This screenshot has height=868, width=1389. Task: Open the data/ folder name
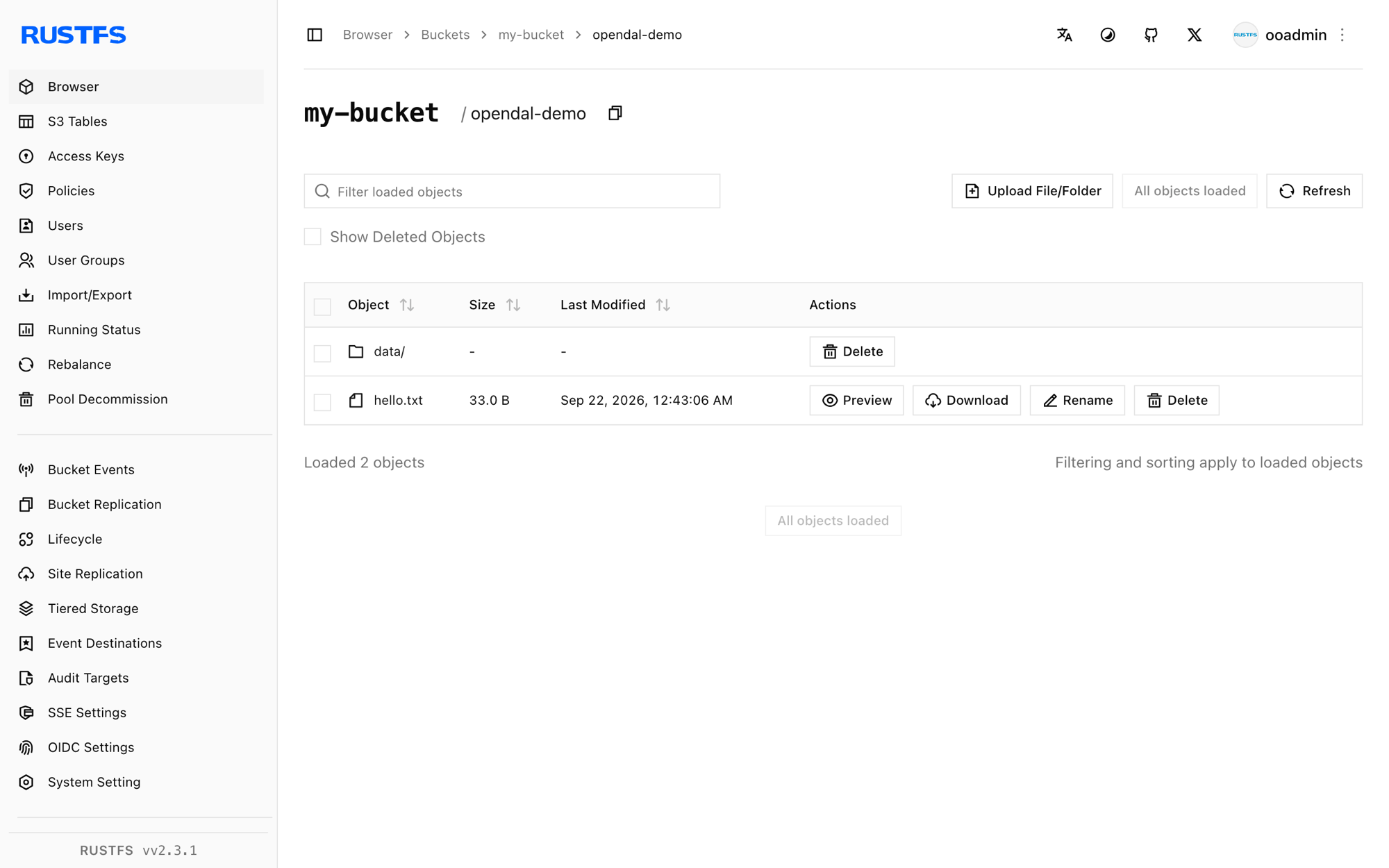(389, 351)
